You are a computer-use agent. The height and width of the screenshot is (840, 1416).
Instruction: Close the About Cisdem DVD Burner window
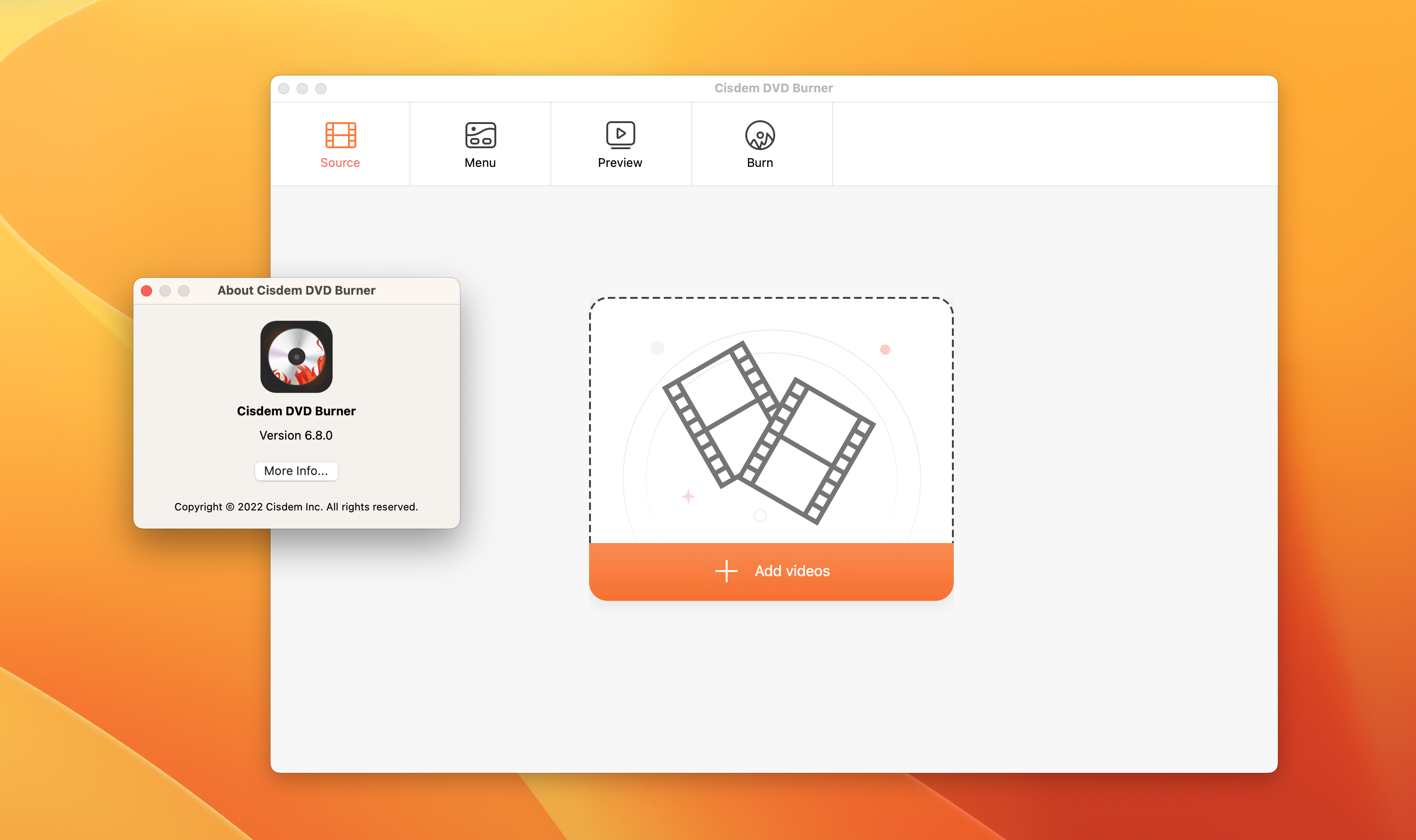click(146, 291)
